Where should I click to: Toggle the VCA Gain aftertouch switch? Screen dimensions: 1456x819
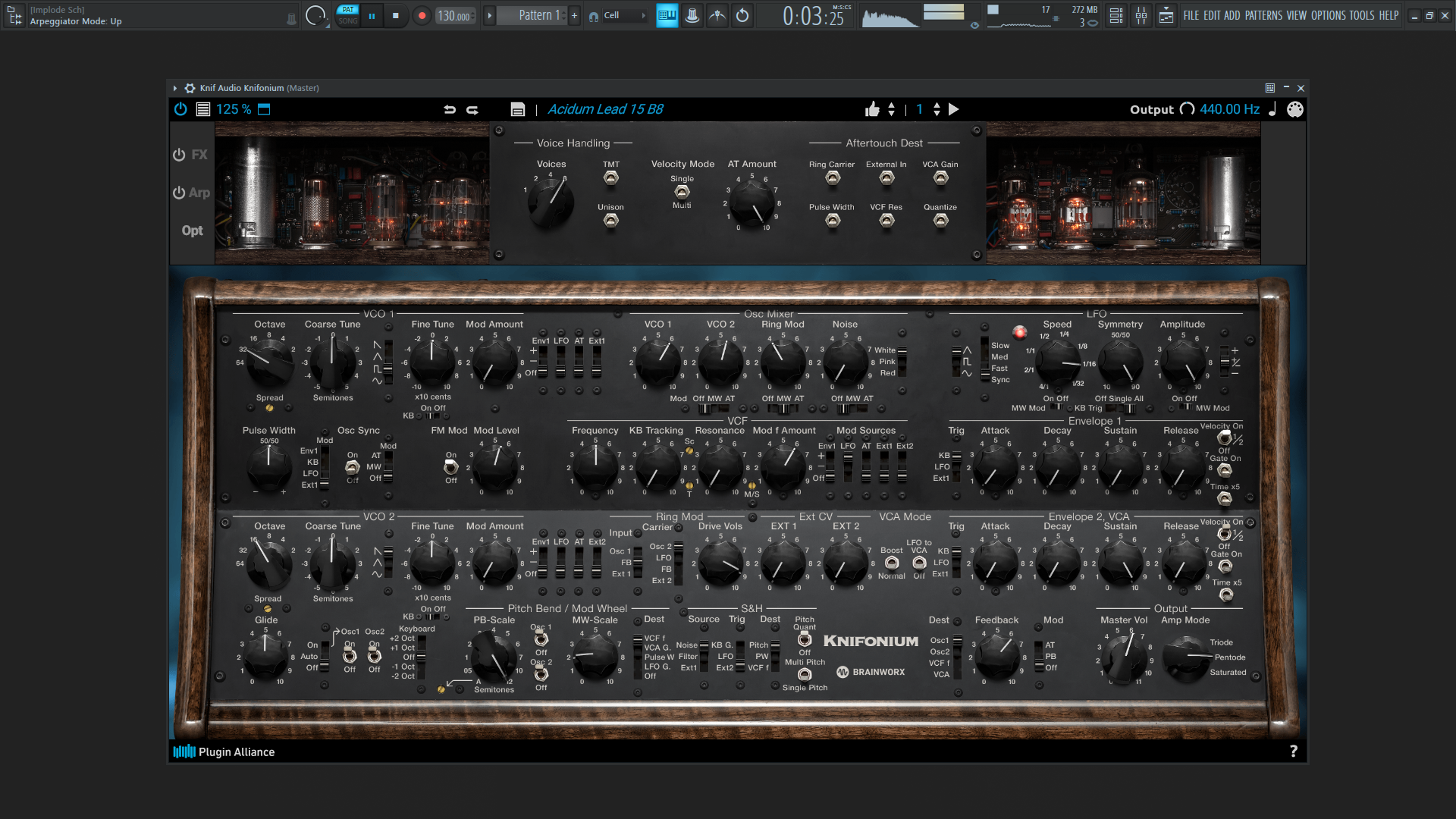click(x=940, y=178)
